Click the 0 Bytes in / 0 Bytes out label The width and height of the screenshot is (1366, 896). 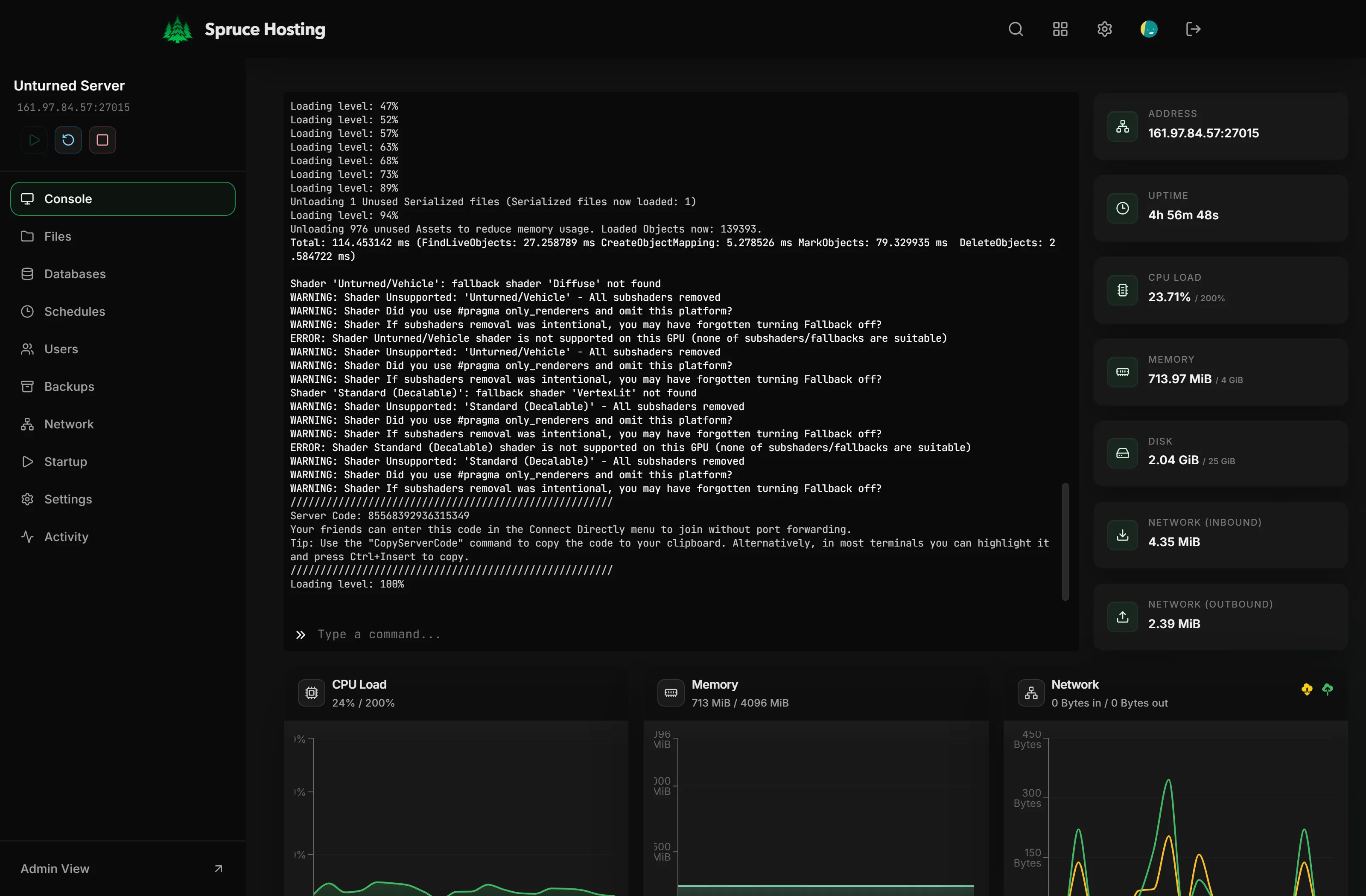click(x=1109, y=703)
